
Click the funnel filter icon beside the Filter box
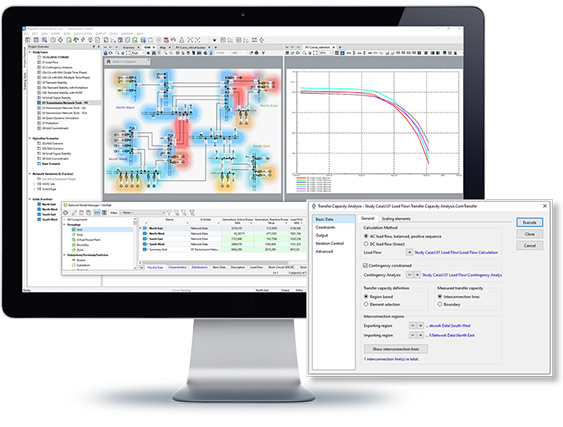(x=169, y=213)
